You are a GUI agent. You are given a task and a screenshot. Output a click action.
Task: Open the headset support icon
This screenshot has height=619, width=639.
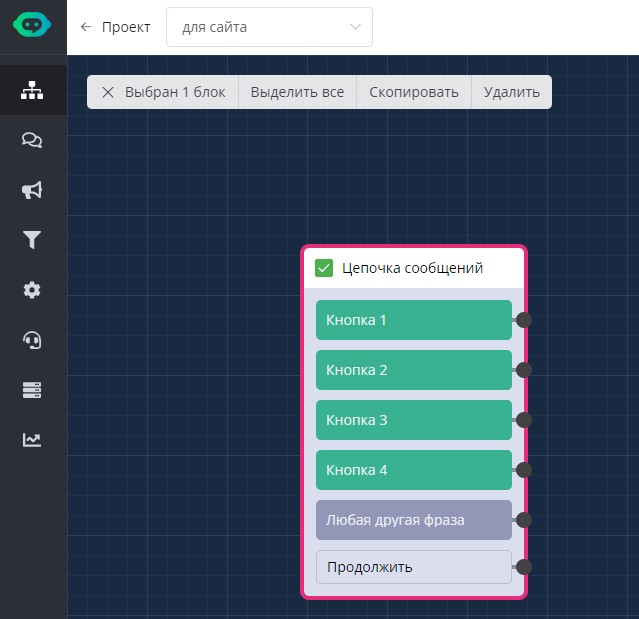[x=32, y=340]
